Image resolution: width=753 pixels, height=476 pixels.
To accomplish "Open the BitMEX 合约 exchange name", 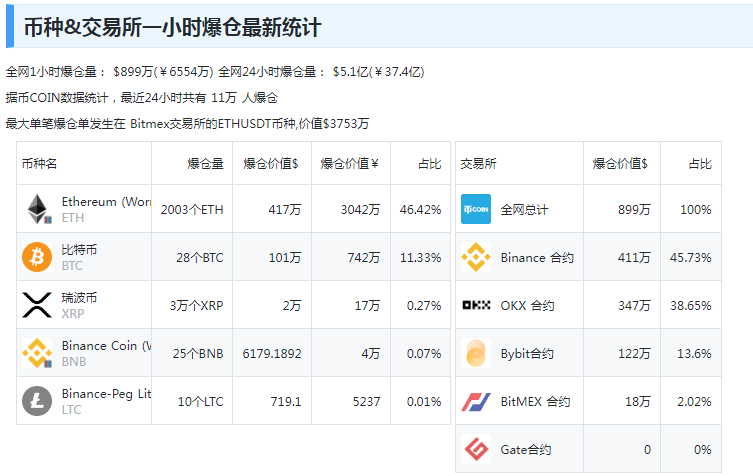I will pyautogui.click(x=535, y=402).
